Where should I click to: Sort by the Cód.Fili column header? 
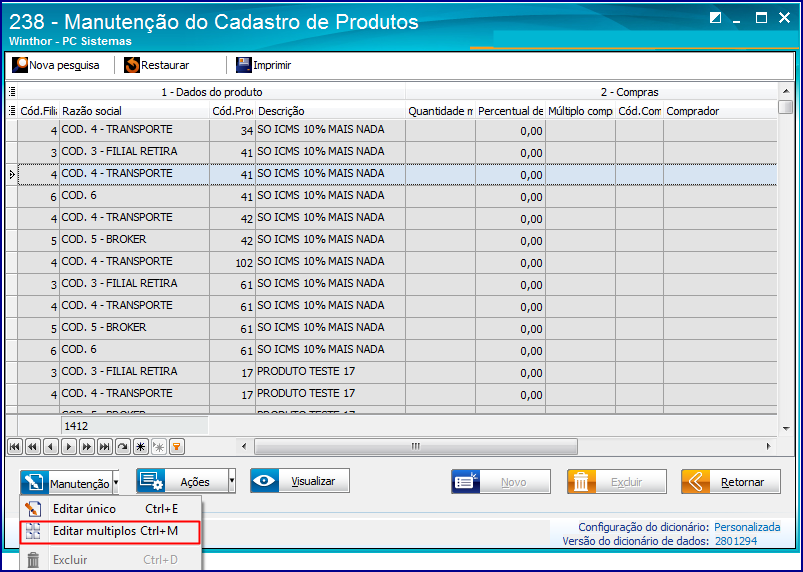38,111
